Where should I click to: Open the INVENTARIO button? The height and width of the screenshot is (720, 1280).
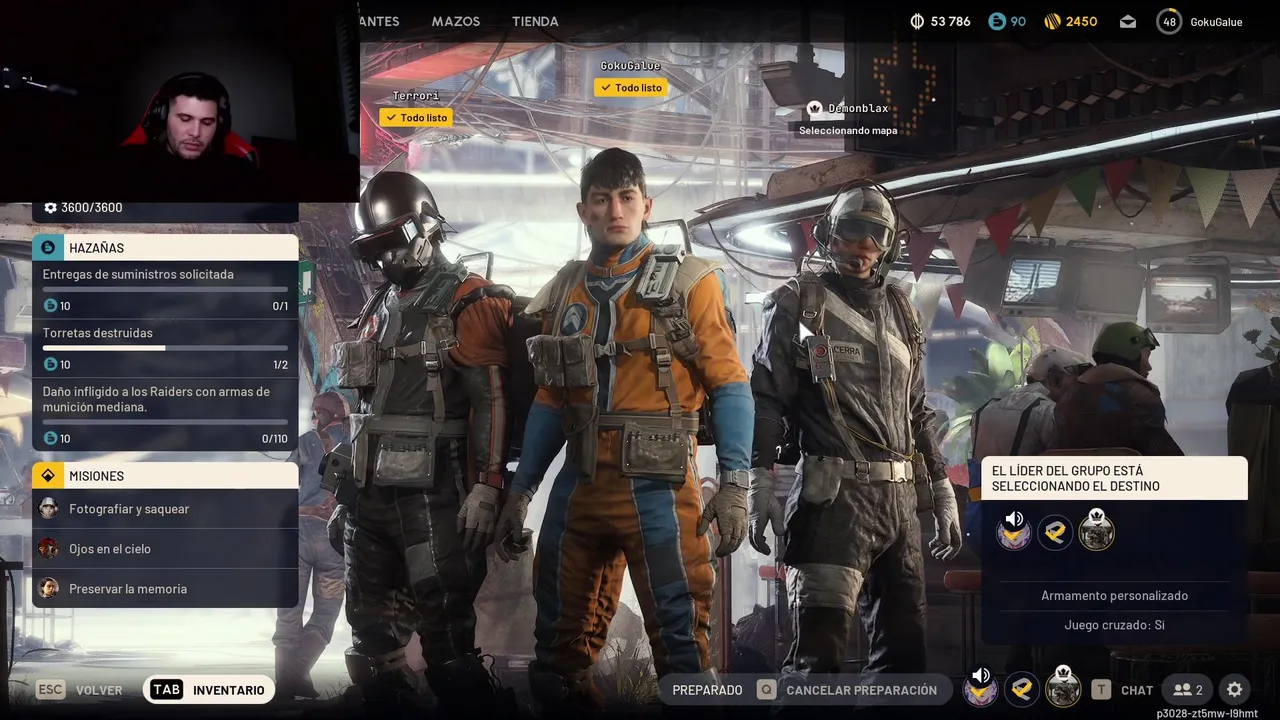(x=209, y=690)
